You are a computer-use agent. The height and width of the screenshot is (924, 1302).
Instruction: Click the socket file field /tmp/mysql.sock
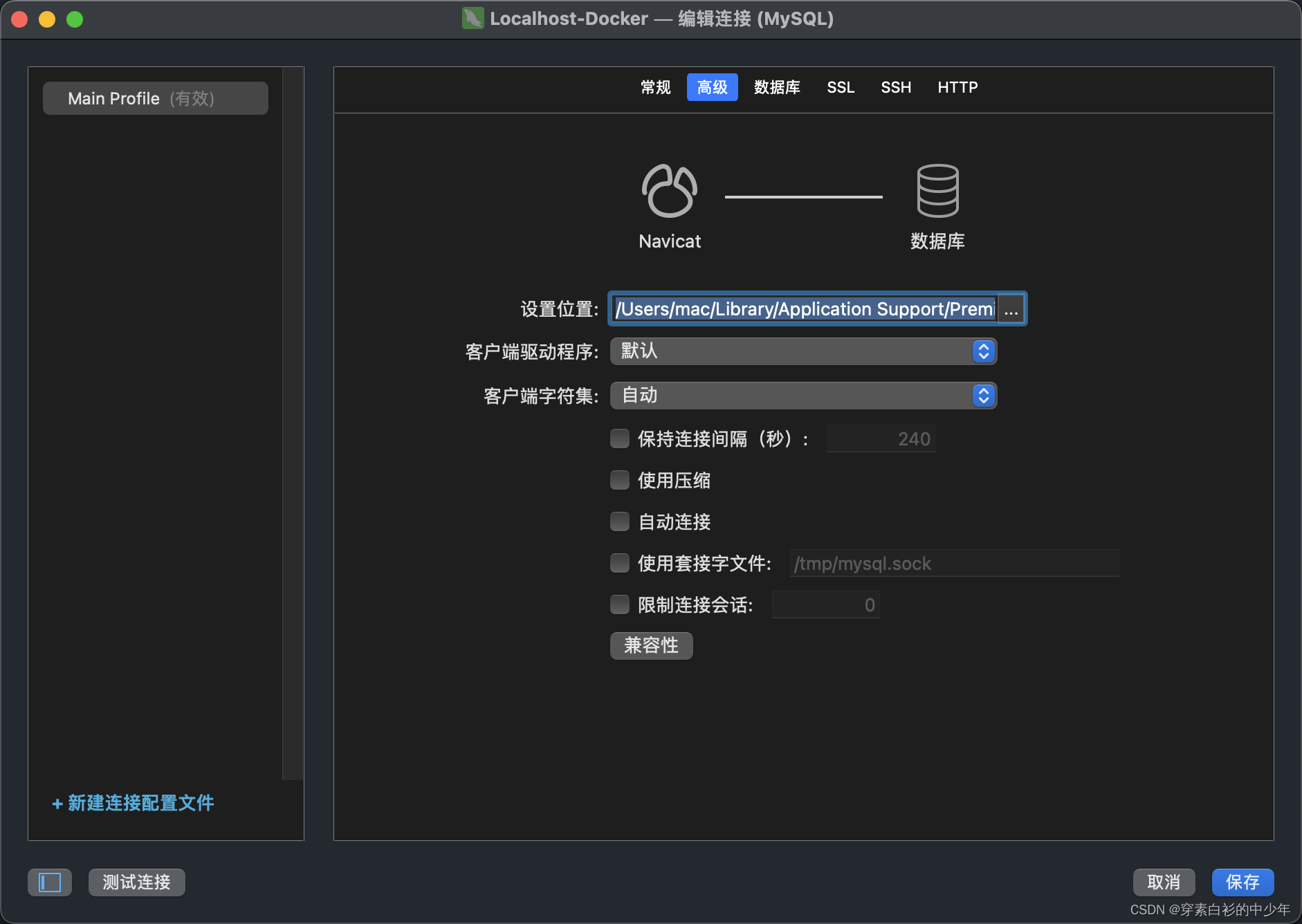click(x=954, y=563)
